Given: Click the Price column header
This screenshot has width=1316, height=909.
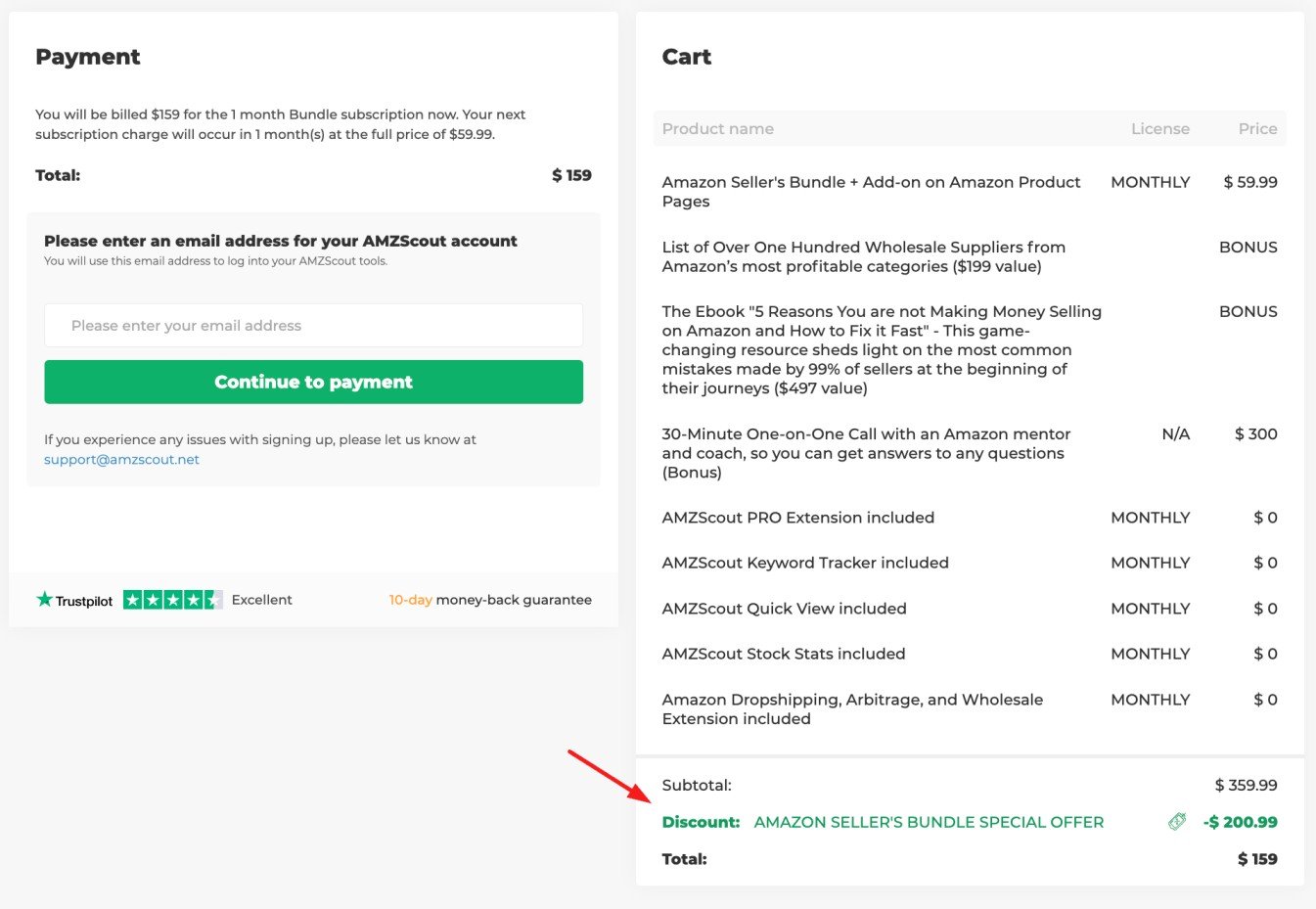Looking at the screenshot, I should 1257,128.
